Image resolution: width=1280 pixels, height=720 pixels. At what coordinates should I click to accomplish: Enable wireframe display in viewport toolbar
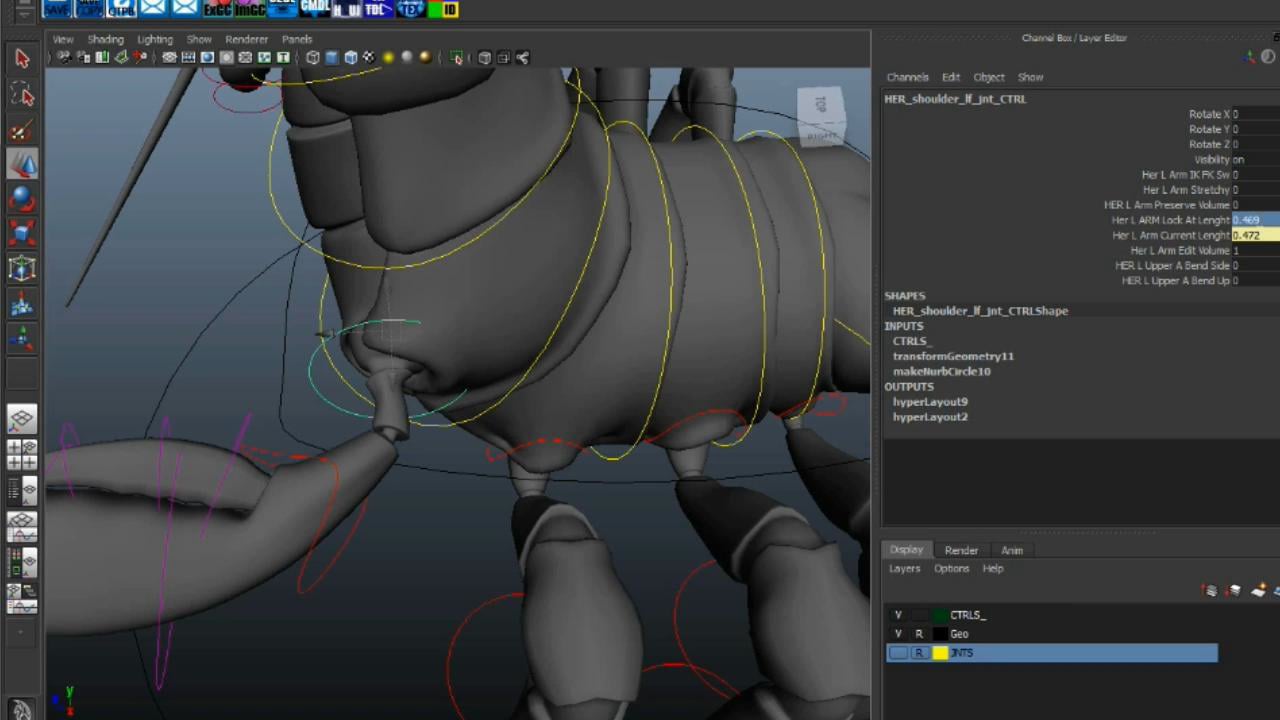[x=313, y=58]
